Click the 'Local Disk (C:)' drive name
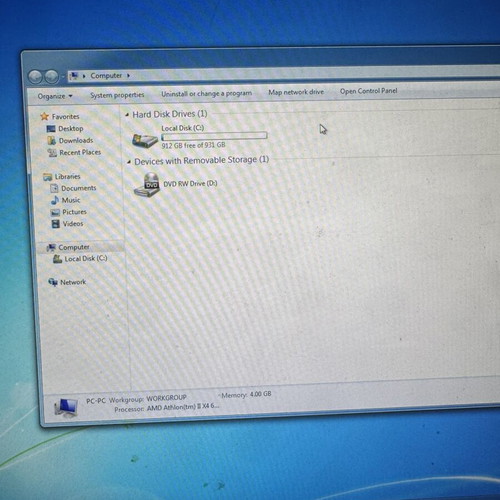Image resolution: width=500 pixels, height=500 pixels. pos(183,128)
